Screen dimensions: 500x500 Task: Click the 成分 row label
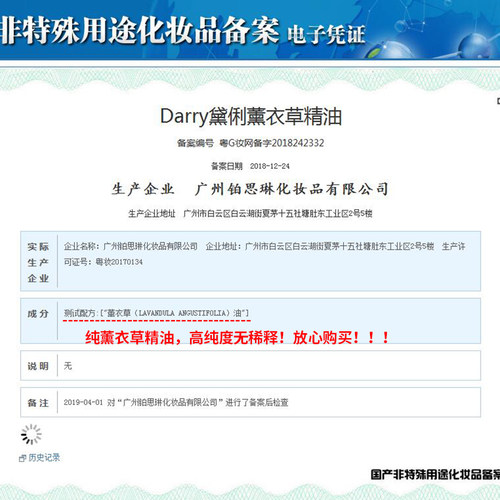[38, 314]
